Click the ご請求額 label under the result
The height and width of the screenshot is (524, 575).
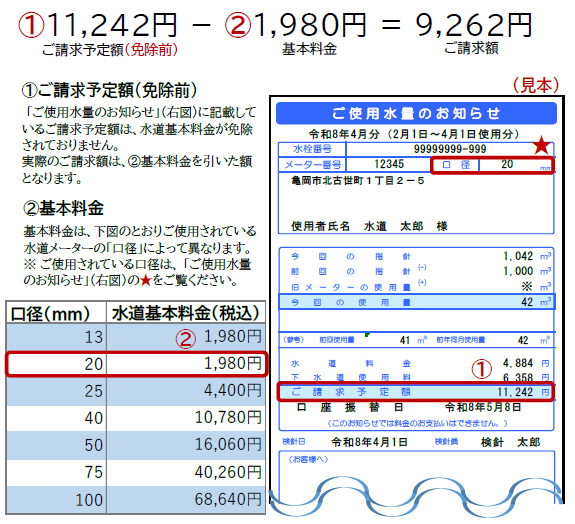point(471,48)
